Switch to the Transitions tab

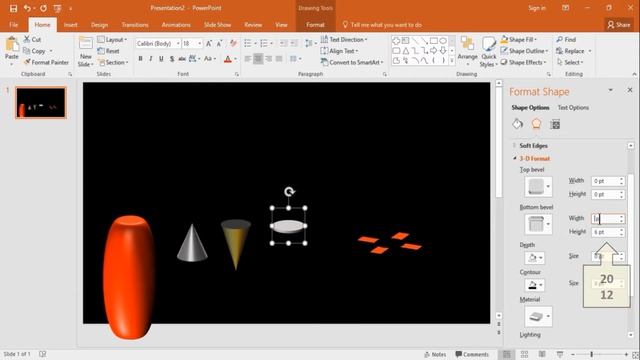tap(135, 25)
